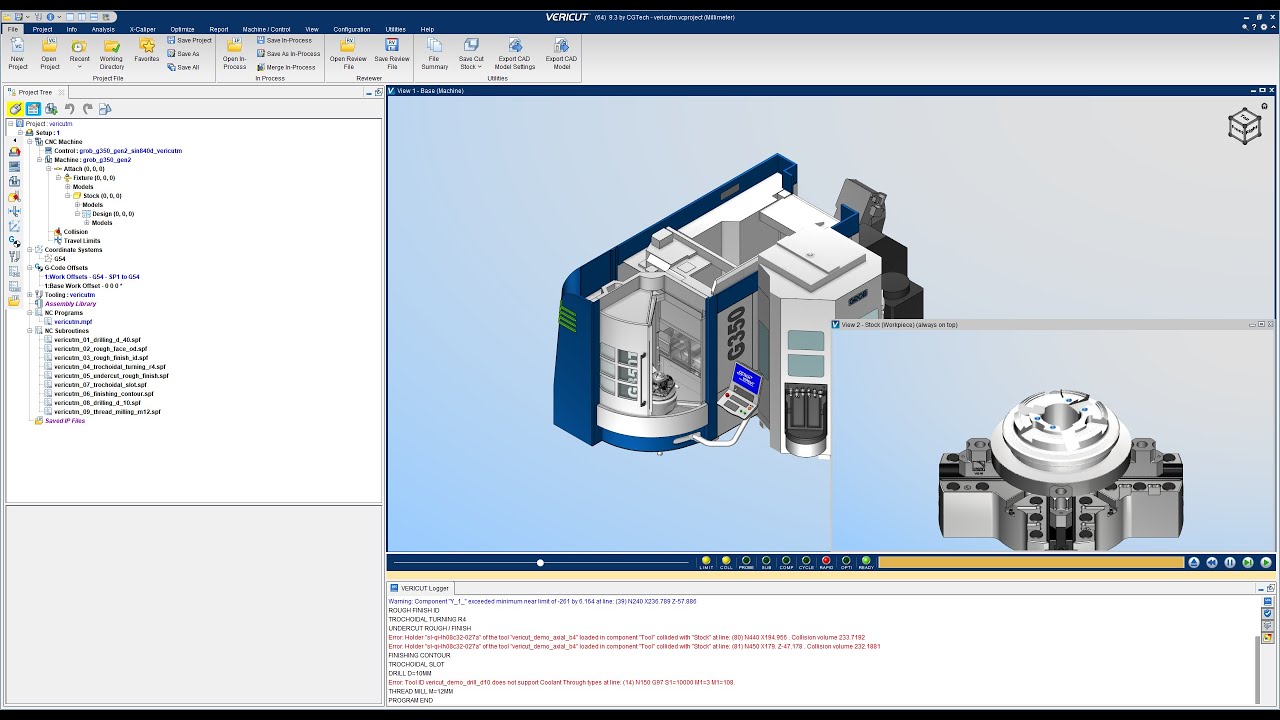Select vericutm.mpf under NC Programs
This screenshot has height=720, width=1280.
point(73,322)
